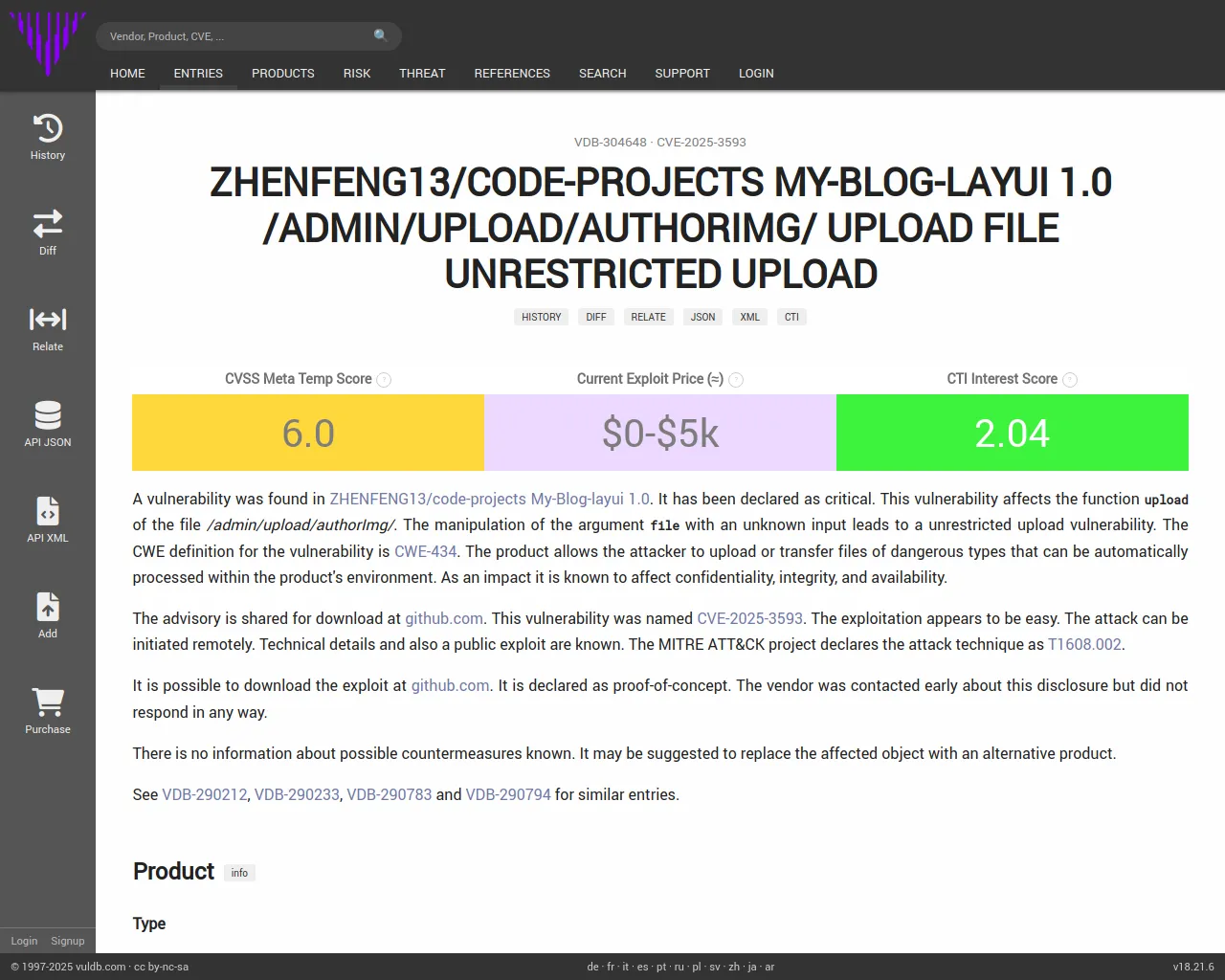Switch language to sv
This screenshot has width=1225, height=980.
pos(715,967)
